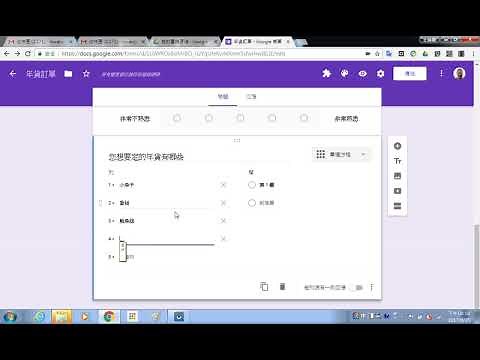Remove row 2 with its X

[x=224, y=203]
